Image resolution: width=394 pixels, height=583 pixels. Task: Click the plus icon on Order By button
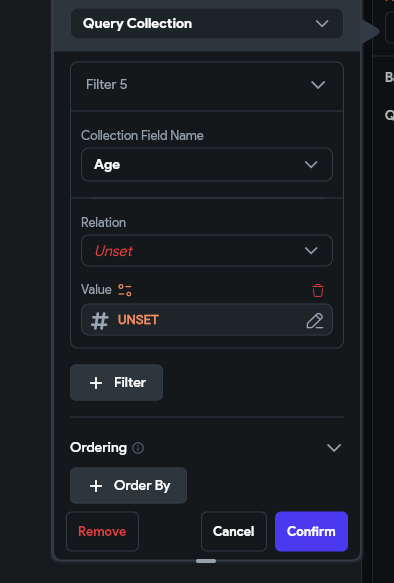[x=96, y=486]
